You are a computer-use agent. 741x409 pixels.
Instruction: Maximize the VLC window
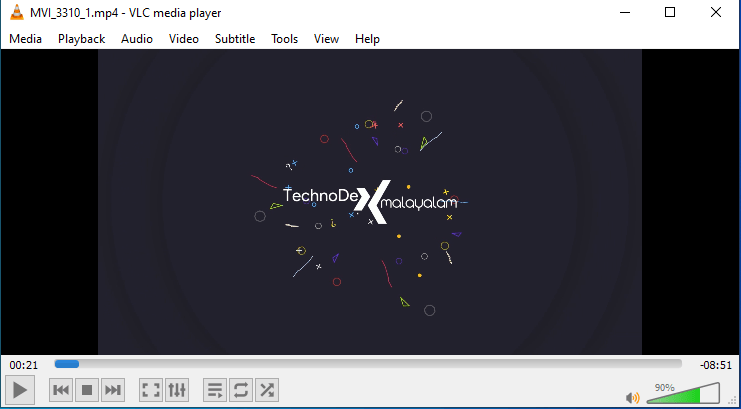pos(670,13)
